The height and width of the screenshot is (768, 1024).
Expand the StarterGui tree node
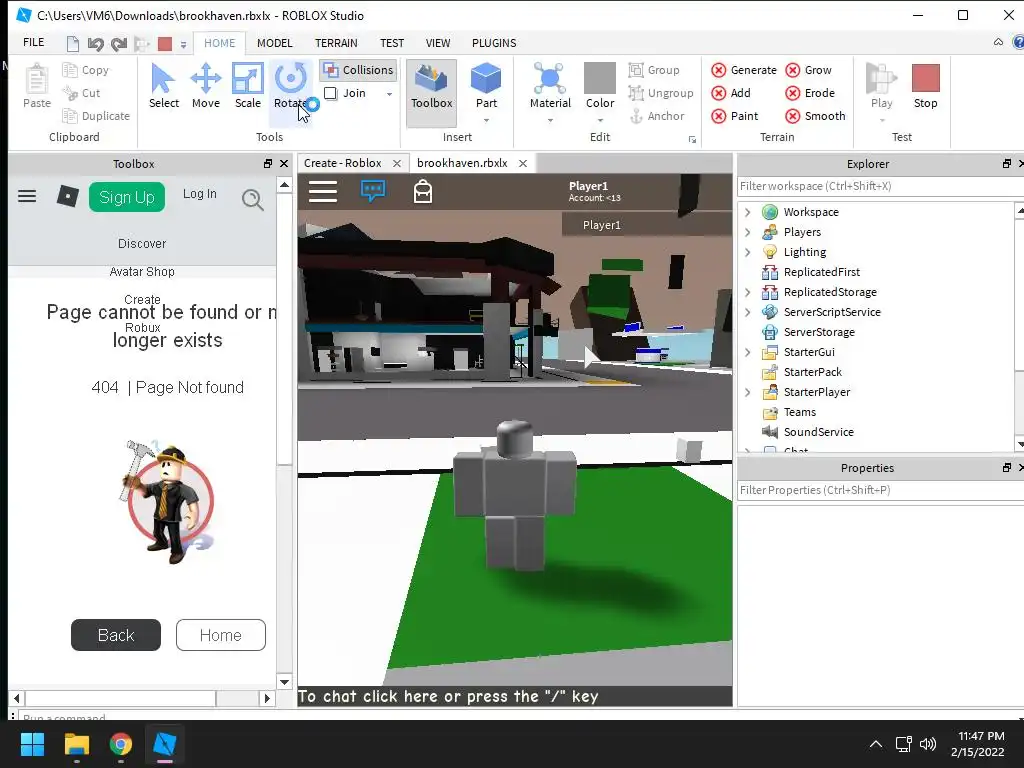tap(748, 352)
